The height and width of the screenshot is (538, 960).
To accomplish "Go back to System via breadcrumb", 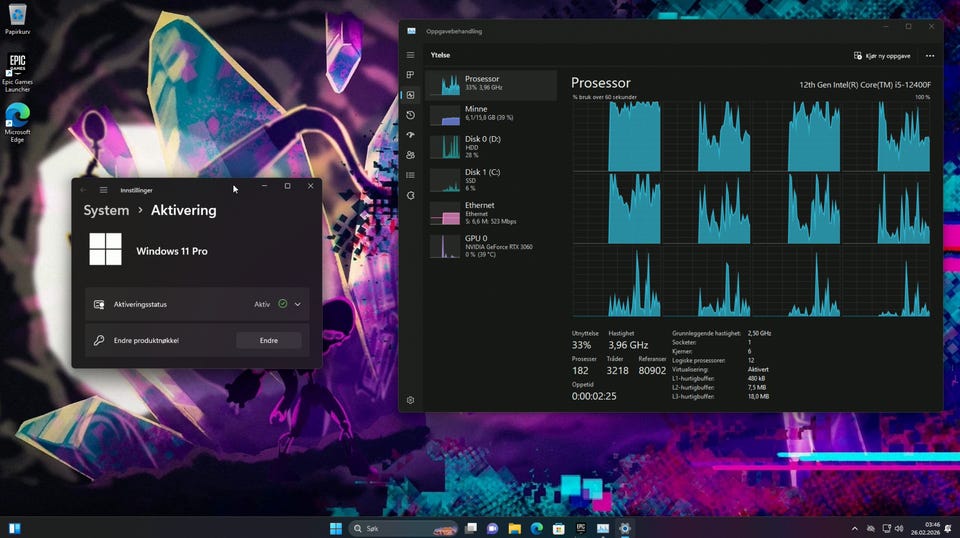I will coord(106,210).
